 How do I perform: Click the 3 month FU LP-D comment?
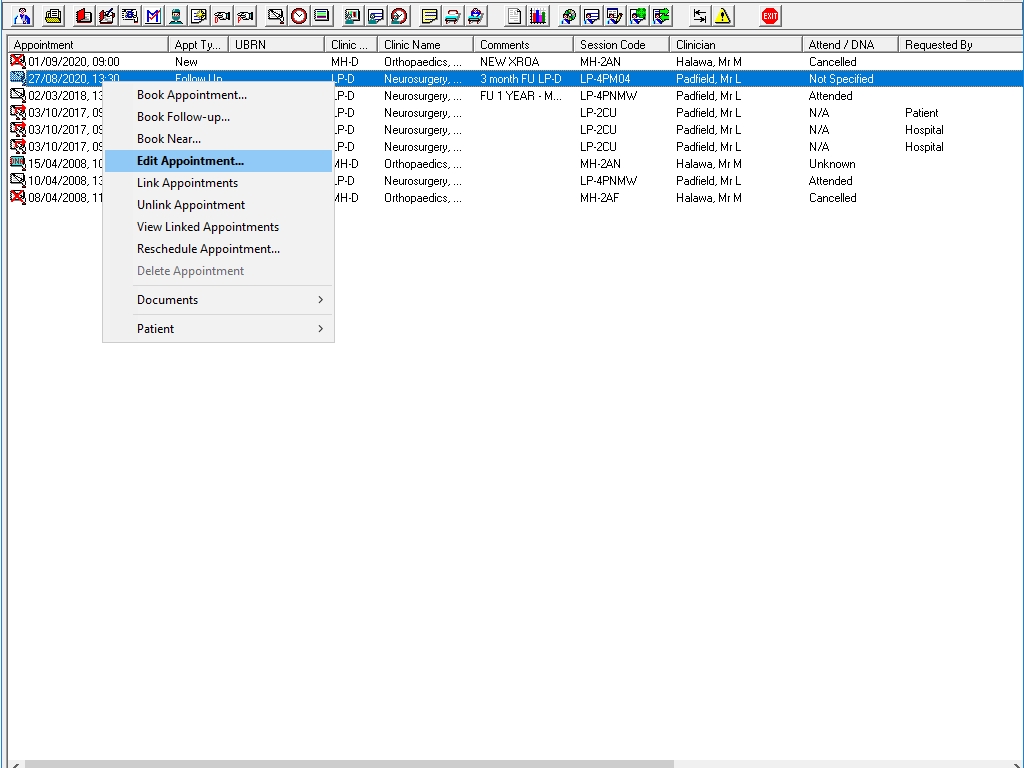520,79
